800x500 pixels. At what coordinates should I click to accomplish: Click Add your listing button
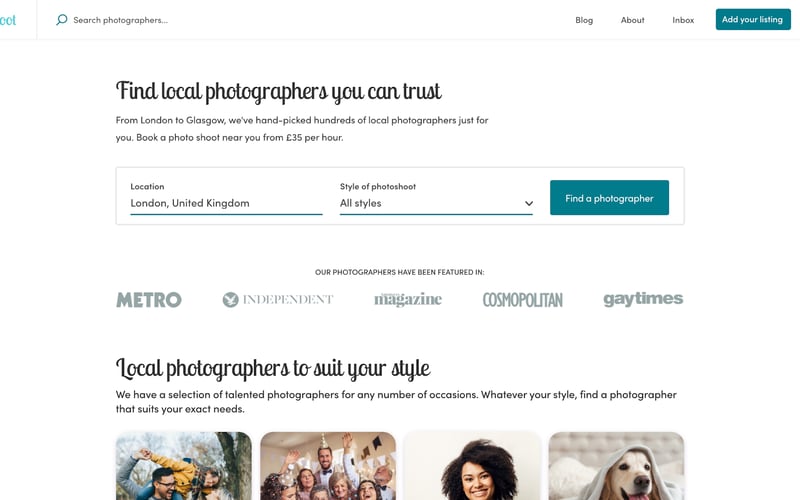pyautogui.click(x=753, y=19)
